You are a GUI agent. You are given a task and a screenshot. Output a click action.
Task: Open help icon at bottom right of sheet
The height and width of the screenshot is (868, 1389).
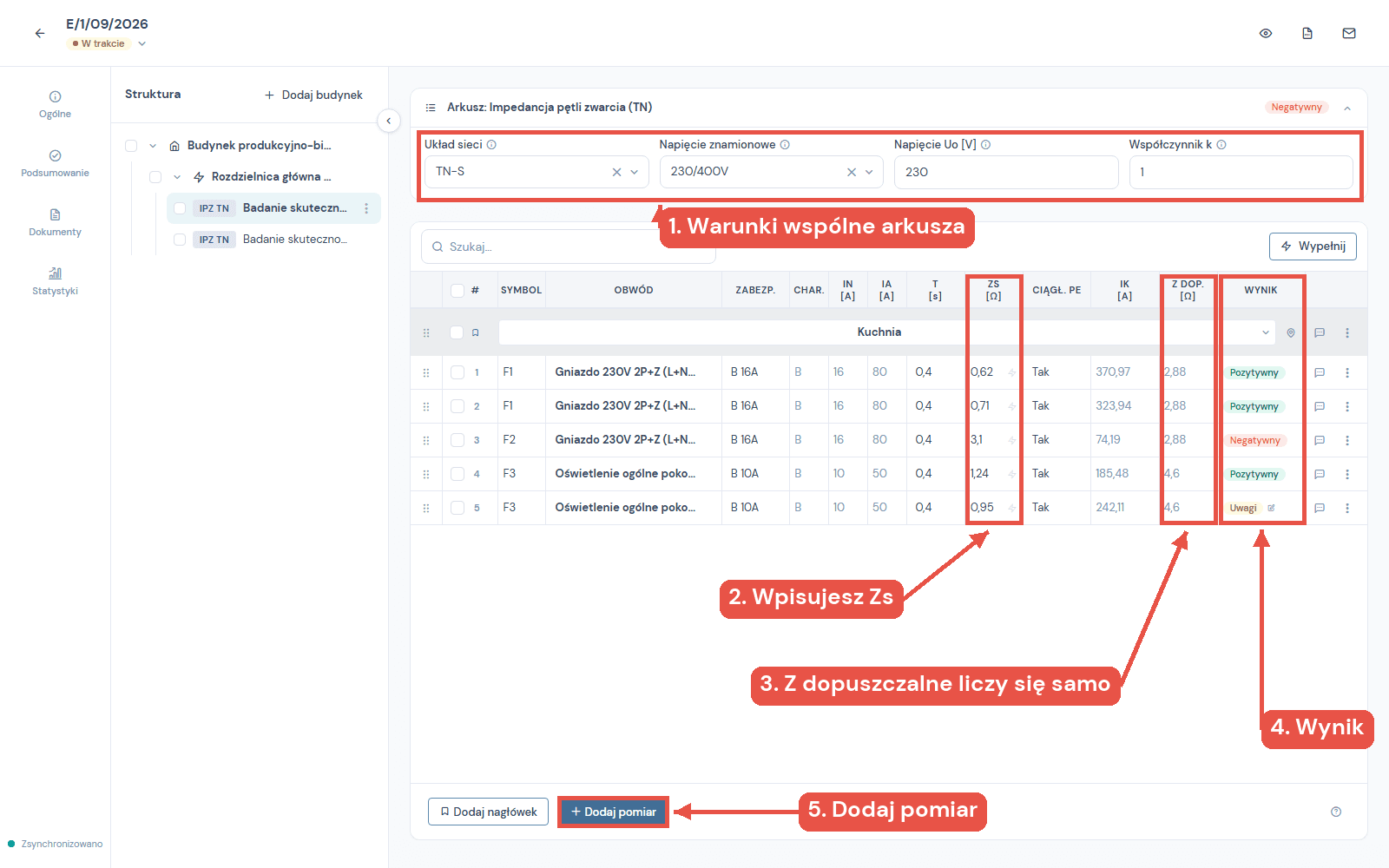point(1336,812)
